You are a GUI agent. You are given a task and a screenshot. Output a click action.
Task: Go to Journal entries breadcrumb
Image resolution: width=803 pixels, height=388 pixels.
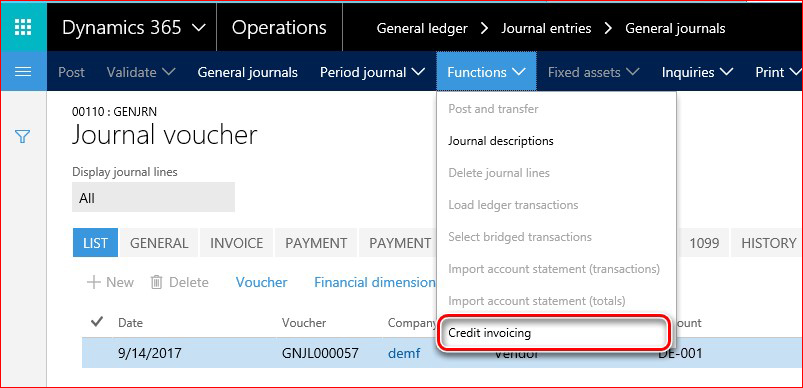[546, 28]
